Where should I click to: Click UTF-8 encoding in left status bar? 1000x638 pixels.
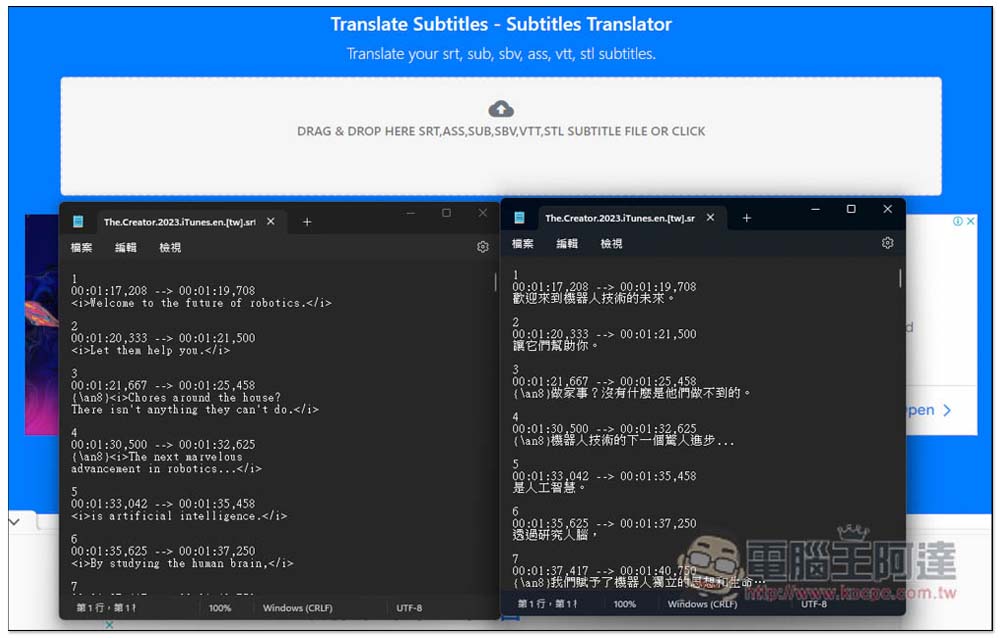[409, 608]
